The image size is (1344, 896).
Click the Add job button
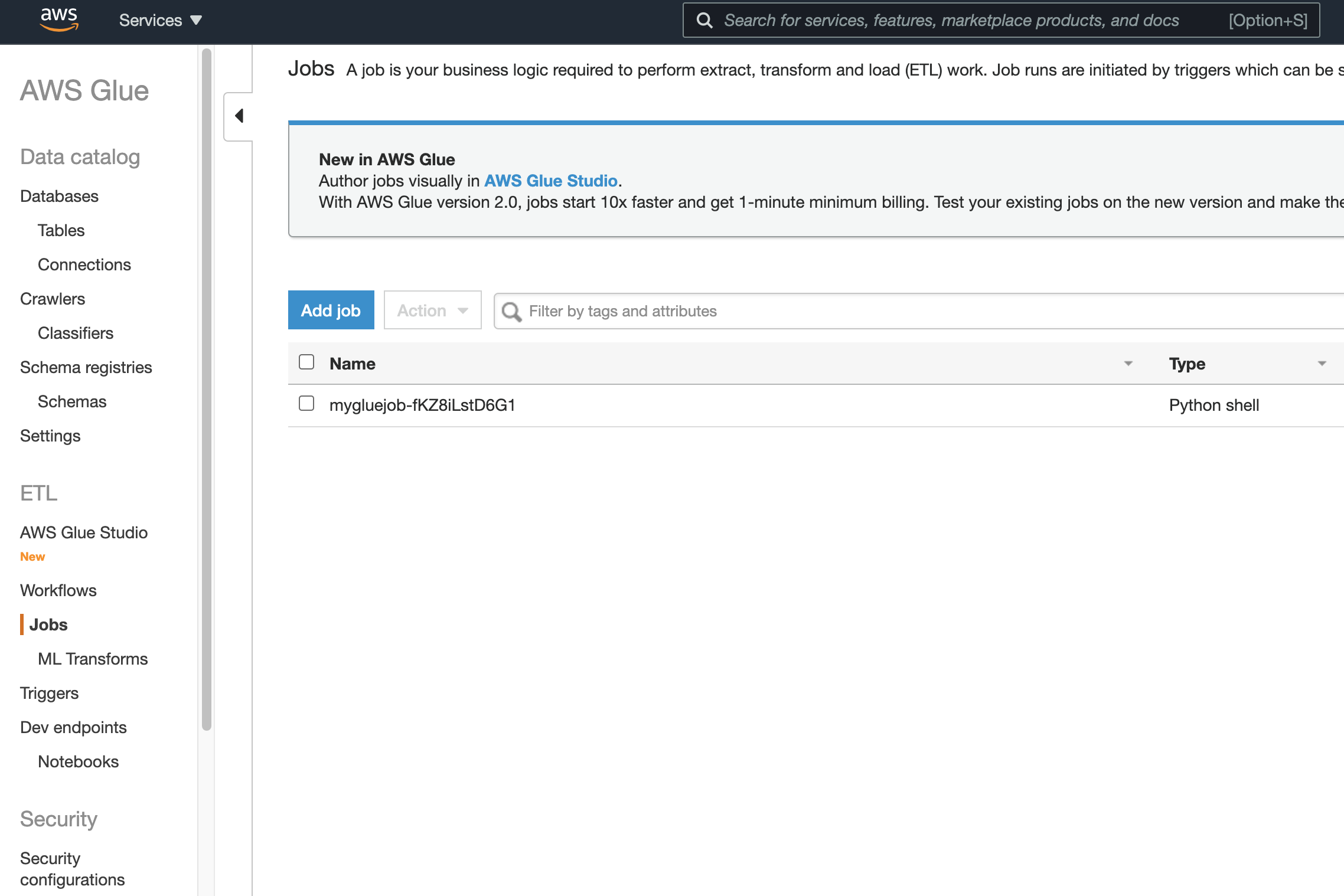pos(331,310)
